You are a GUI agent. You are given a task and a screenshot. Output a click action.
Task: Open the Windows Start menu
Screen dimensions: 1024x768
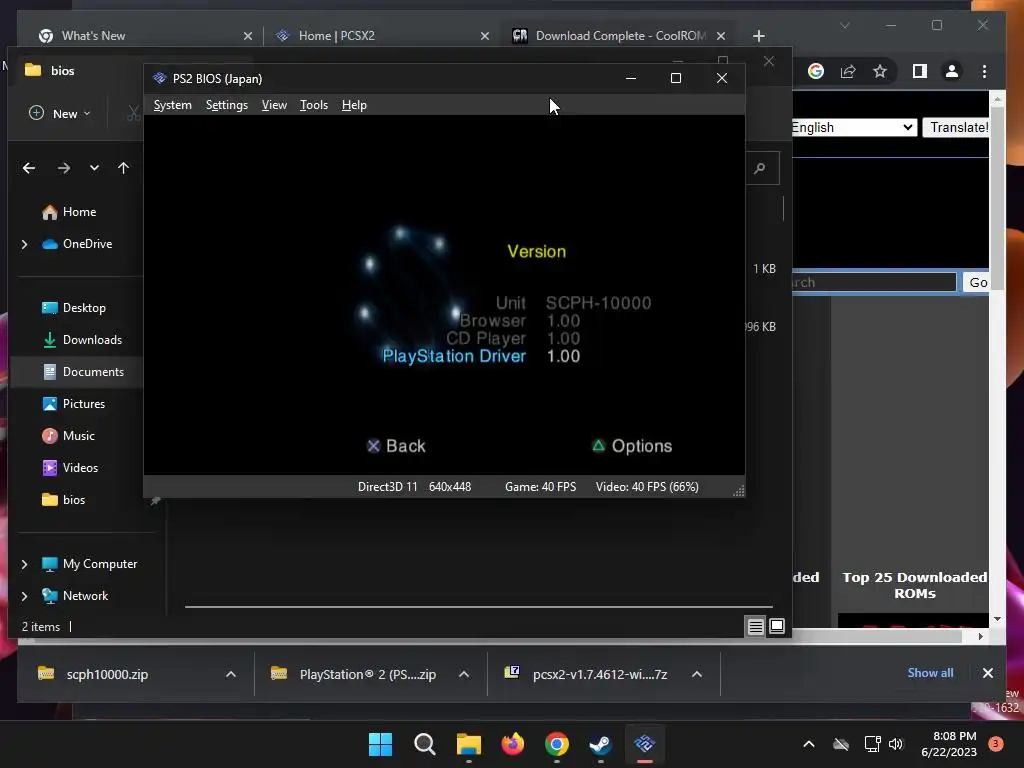click(x=380, y=744)
